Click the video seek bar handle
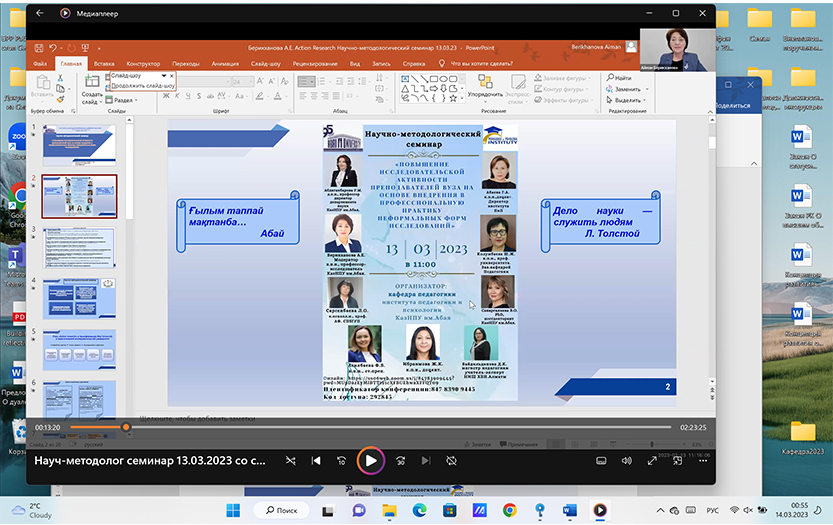 126,427
